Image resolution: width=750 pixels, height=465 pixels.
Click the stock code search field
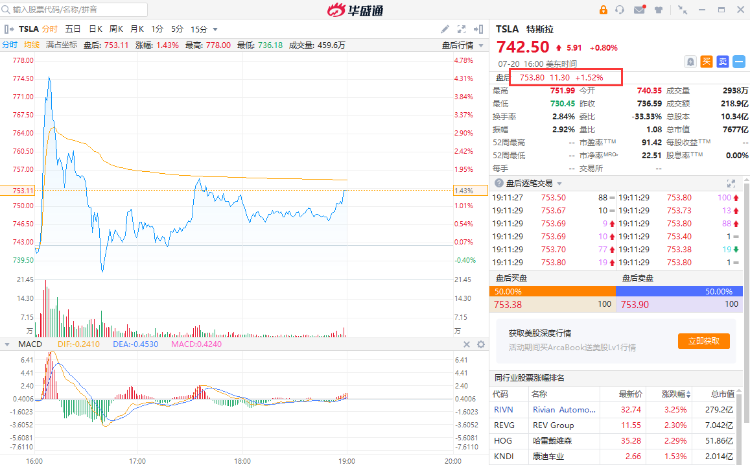74,9
